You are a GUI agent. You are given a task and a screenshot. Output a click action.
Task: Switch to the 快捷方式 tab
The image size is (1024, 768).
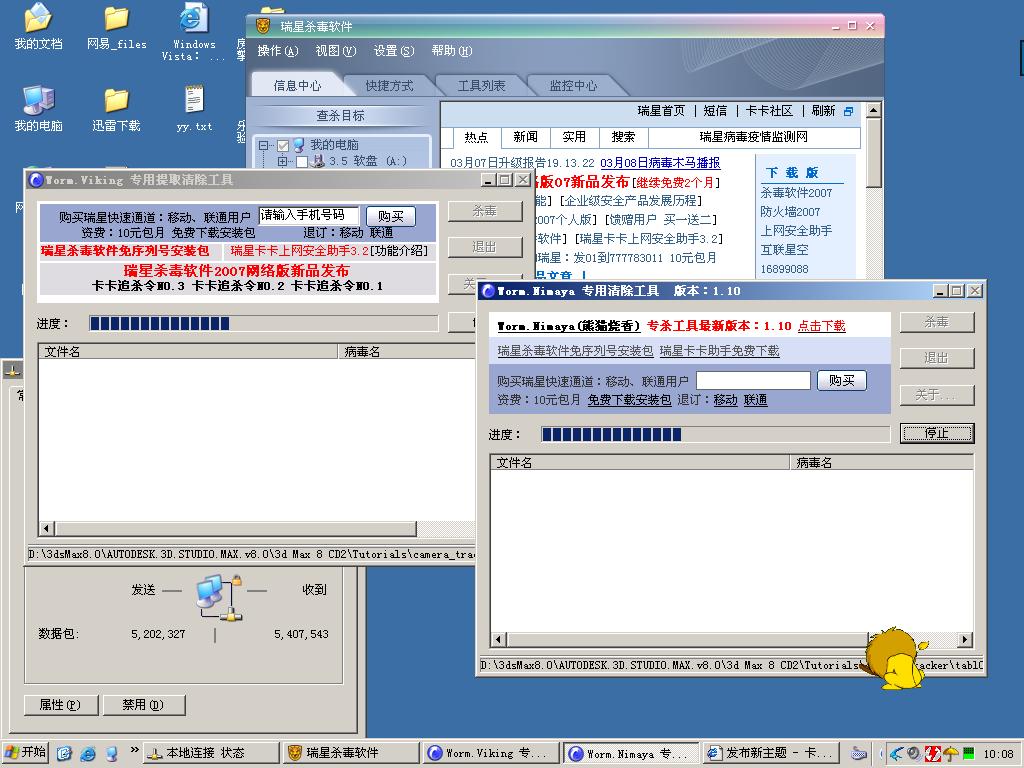389,86
